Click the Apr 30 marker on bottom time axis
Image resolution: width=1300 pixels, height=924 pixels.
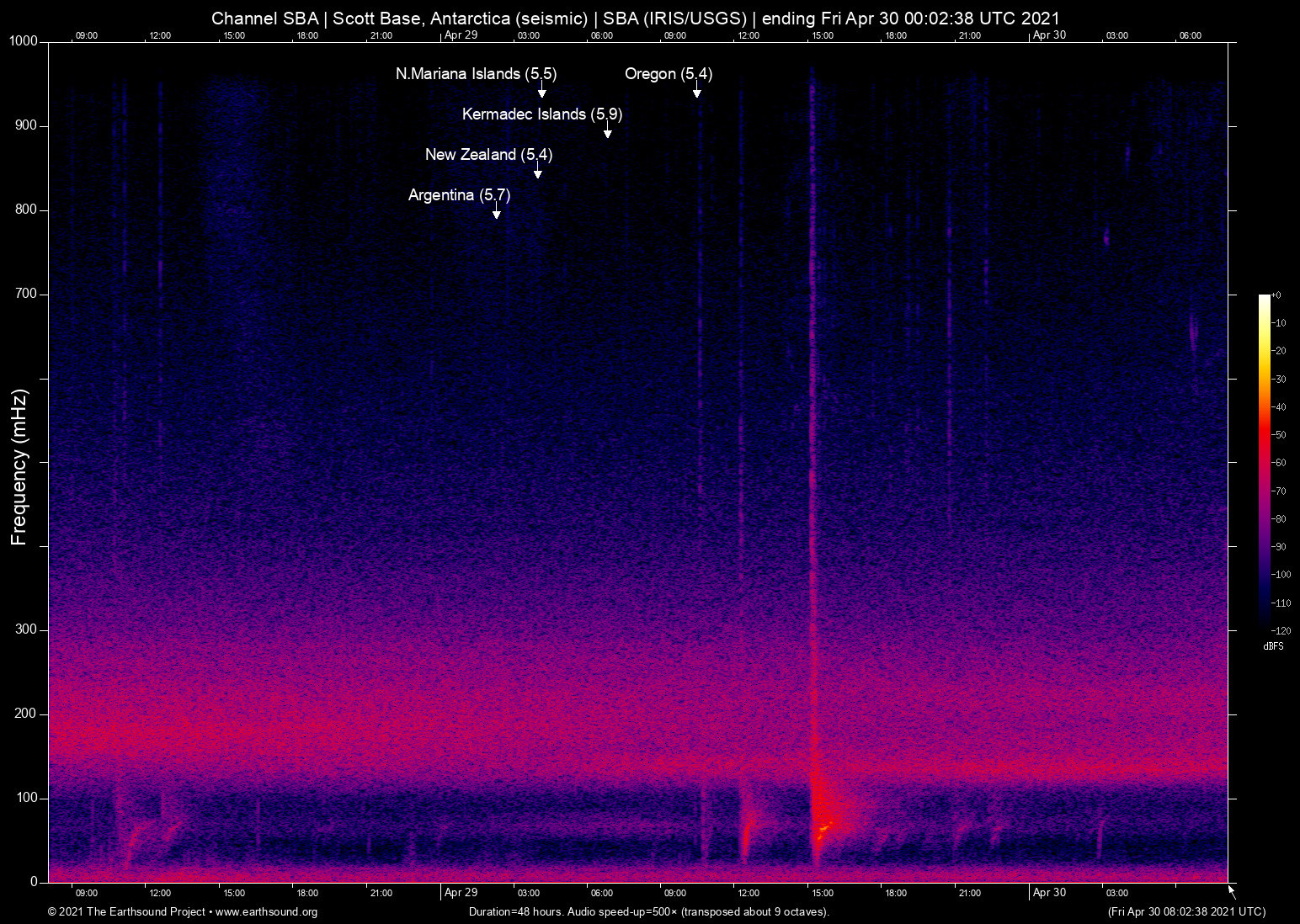pos(1049,893)
